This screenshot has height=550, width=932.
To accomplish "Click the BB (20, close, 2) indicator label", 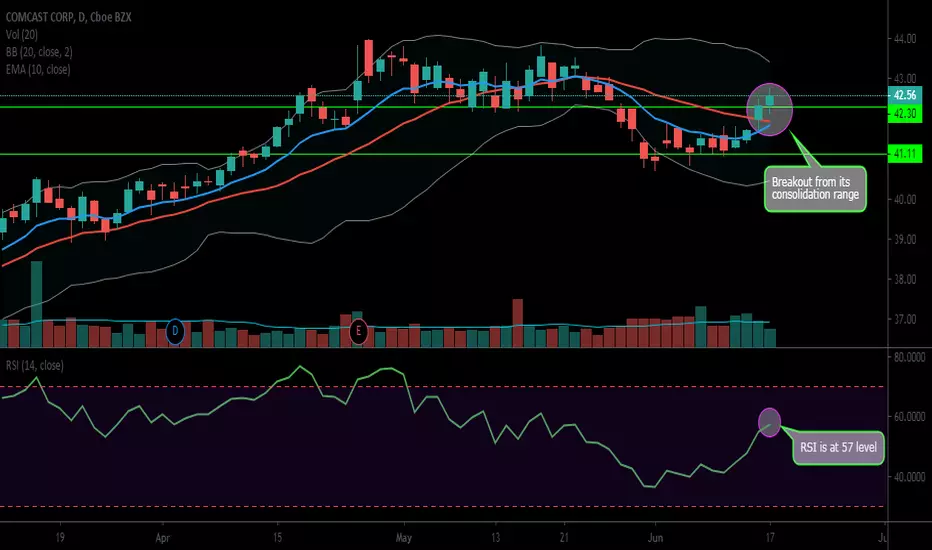I will pos(39,52).
